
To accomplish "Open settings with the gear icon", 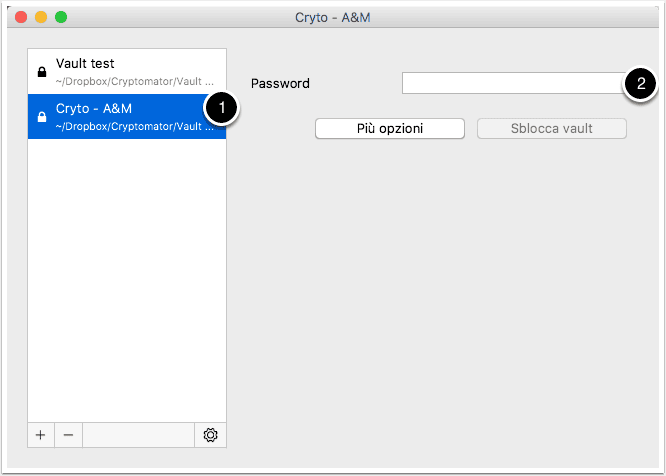I will (x=210, y=435).
